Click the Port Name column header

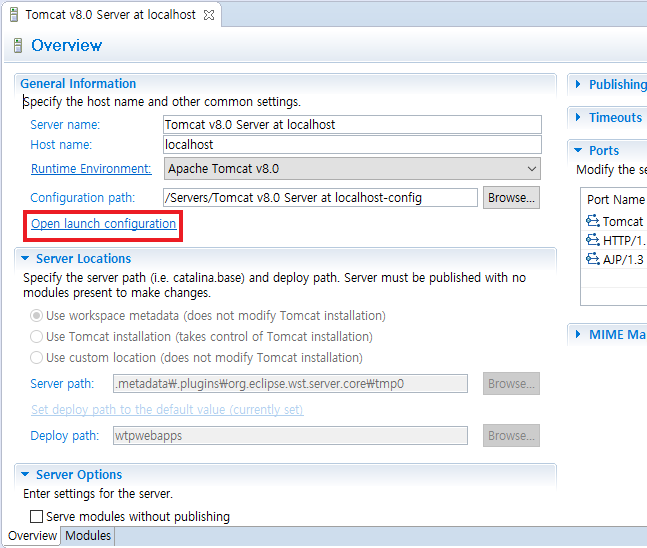(615, 200)
